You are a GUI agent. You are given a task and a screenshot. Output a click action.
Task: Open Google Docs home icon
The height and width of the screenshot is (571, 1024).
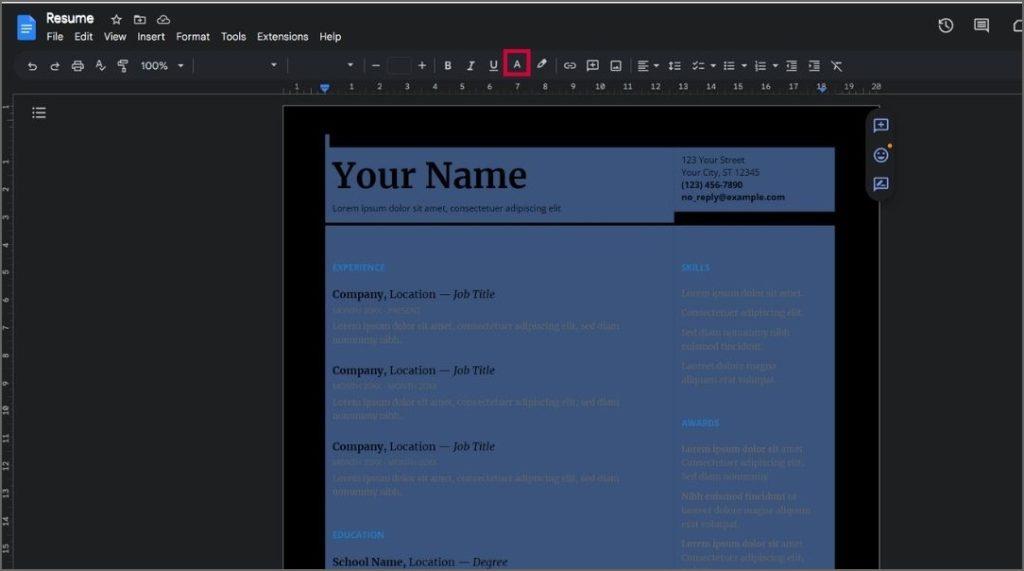click(26, 27)
